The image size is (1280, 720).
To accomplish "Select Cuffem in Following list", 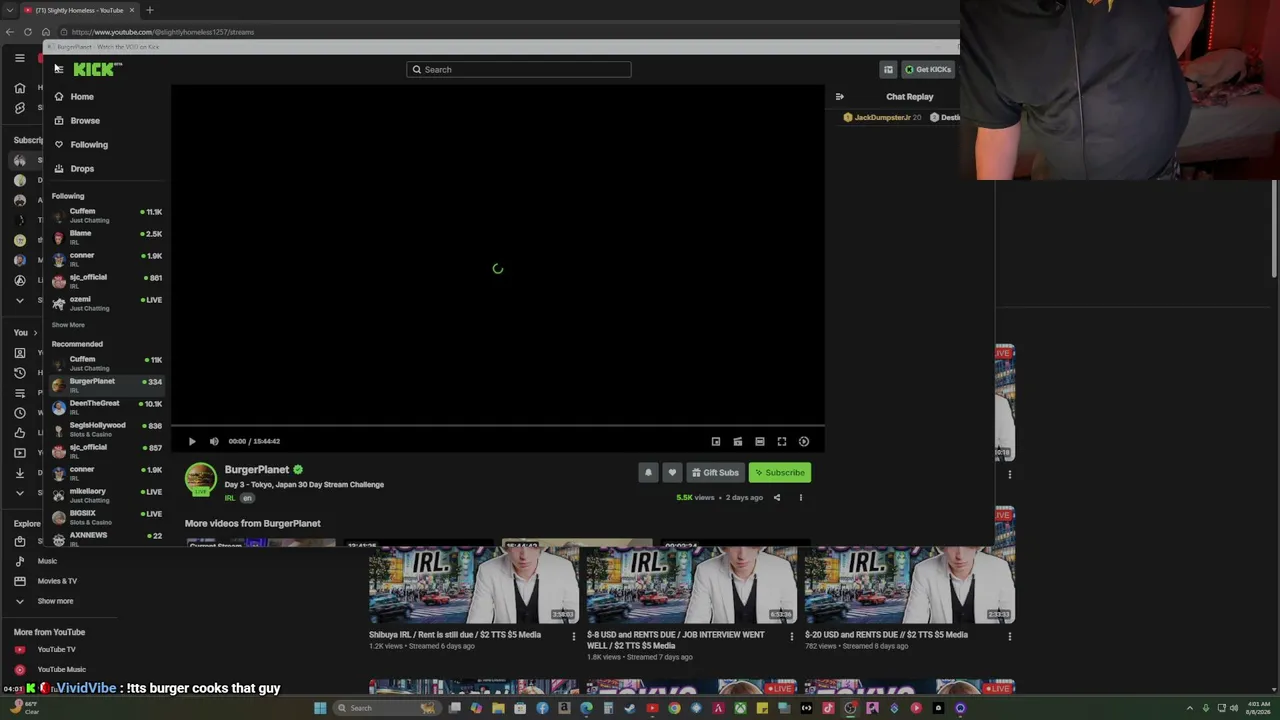I will (x=108, y=215).
